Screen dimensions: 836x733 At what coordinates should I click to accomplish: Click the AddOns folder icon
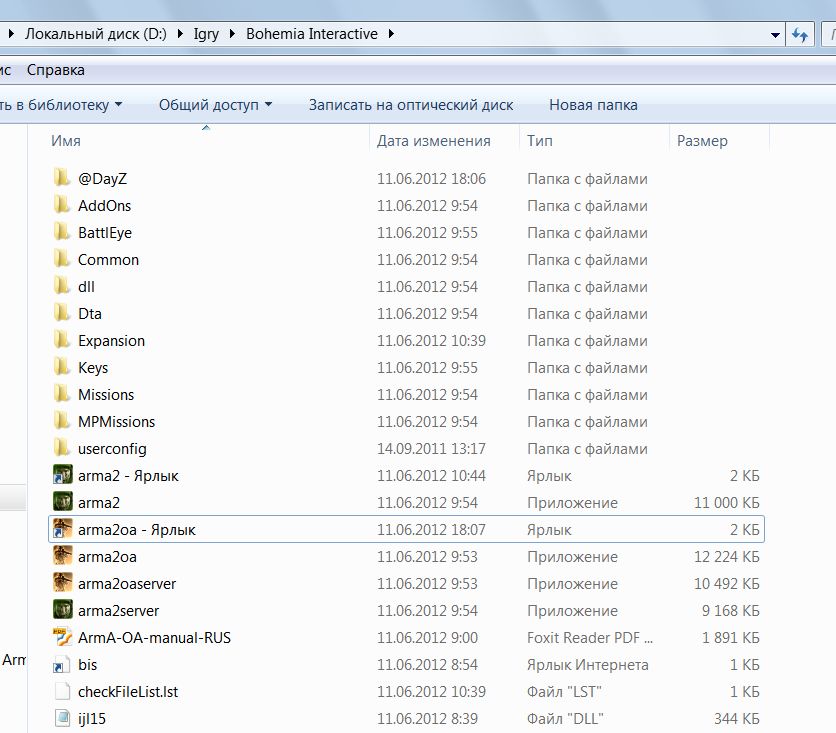tap(62, 205)
